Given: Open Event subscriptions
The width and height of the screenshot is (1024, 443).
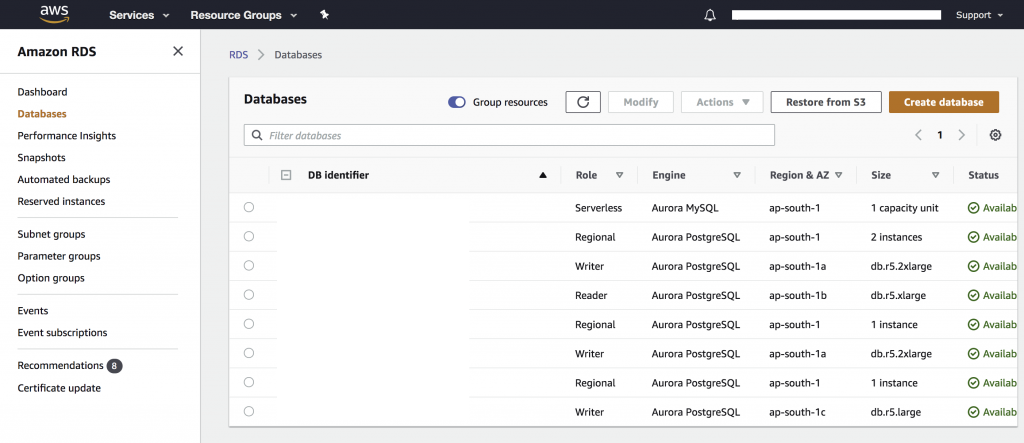Looking at the screenshot, I should 62,333.
